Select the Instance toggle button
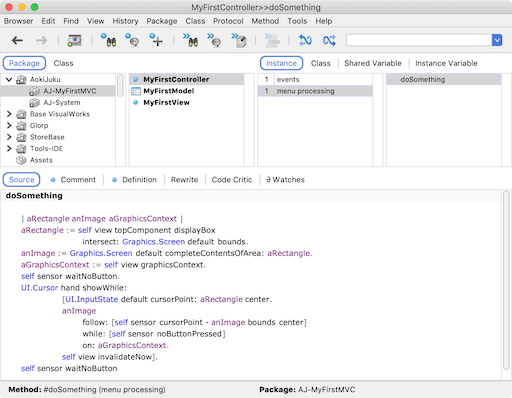Image resolution: width=512 pixels, height=398 pixels. coord(281,63)
